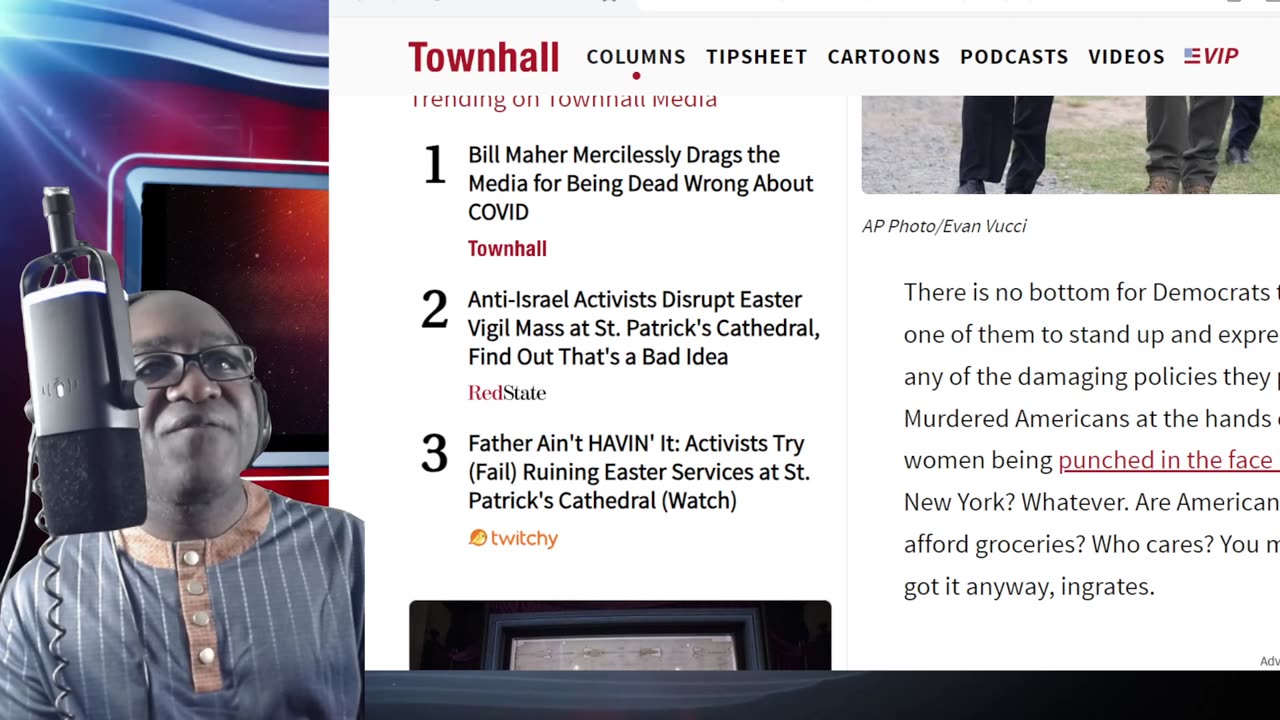Open Anti-Israel Activists Easter Vigil headline
The height and width of the screenshot is (720, 1280).
point(644,328)
